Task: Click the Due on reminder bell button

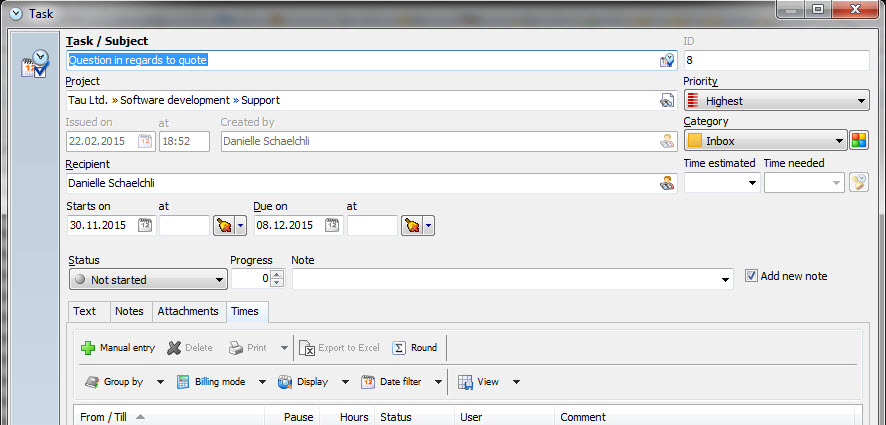Action: pyautogui.click(x=411, y=225)
